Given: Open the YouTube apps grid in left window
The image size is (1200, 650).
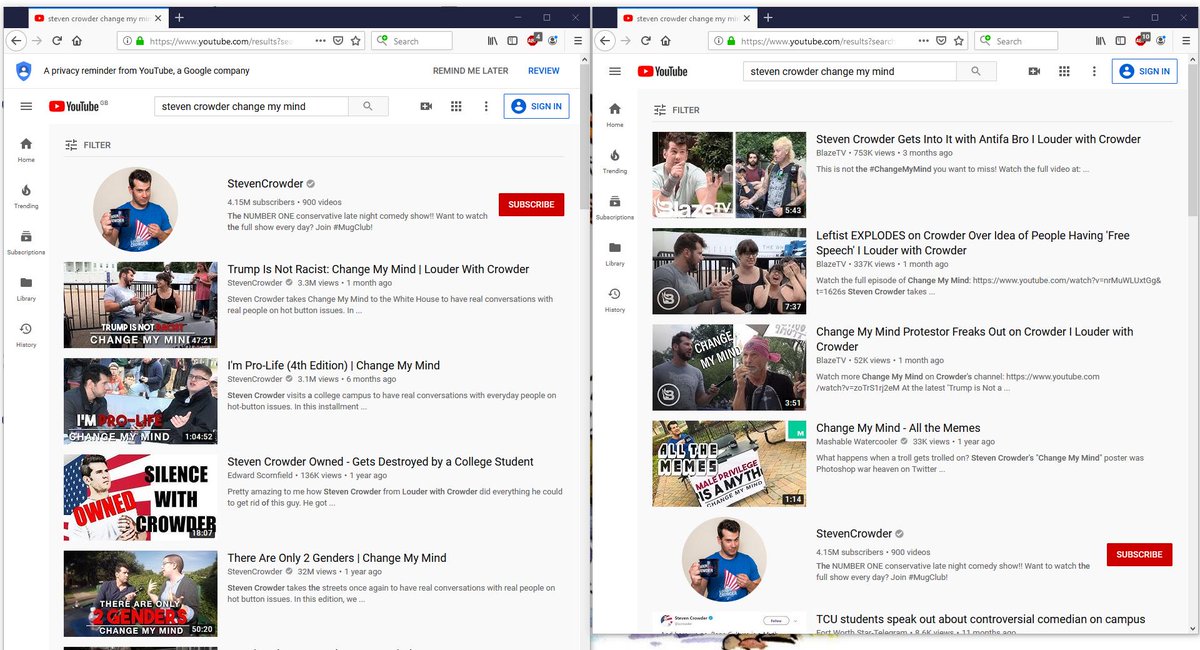Looking at the screenshot, I should pyautogui.click(x=456, y=106).
